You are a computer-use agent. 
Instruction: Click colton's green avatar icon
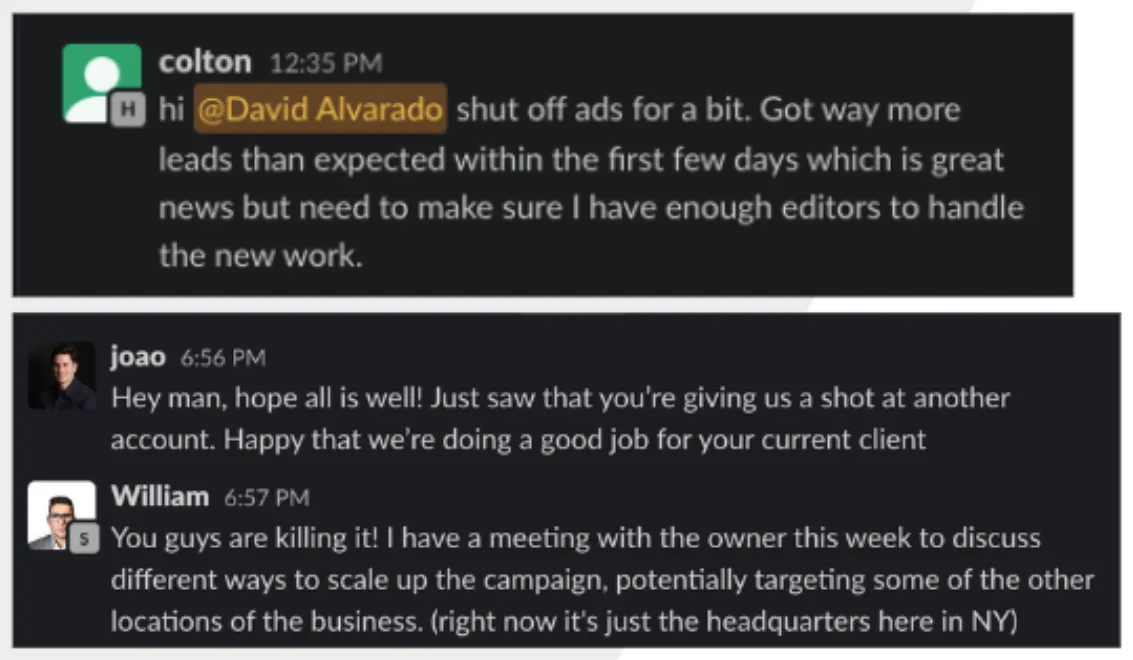[x=101, y=83]
